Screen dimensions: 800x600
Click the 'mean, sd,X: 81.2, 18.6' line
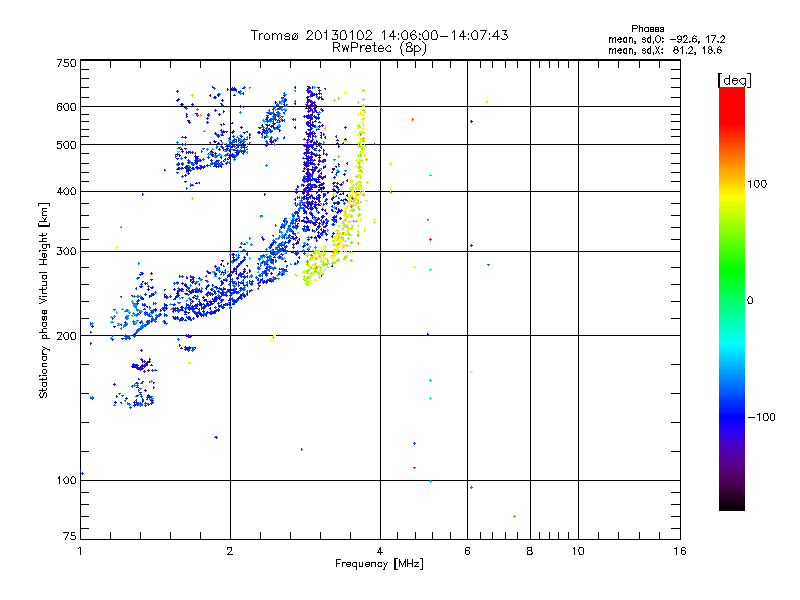tap(665, 50)
